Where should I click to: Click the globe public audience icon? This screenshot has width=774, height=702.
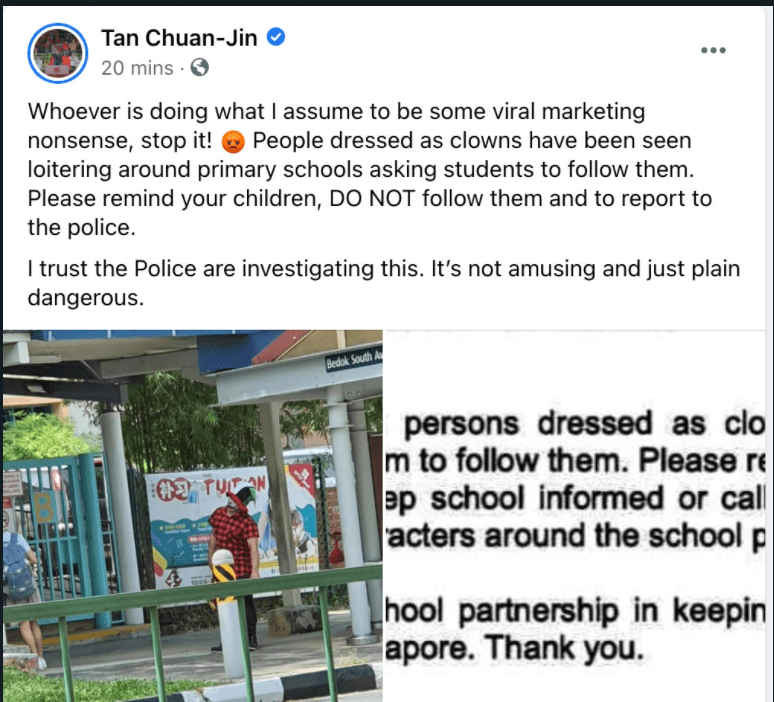pyautogui.click(x=199, y=67)
